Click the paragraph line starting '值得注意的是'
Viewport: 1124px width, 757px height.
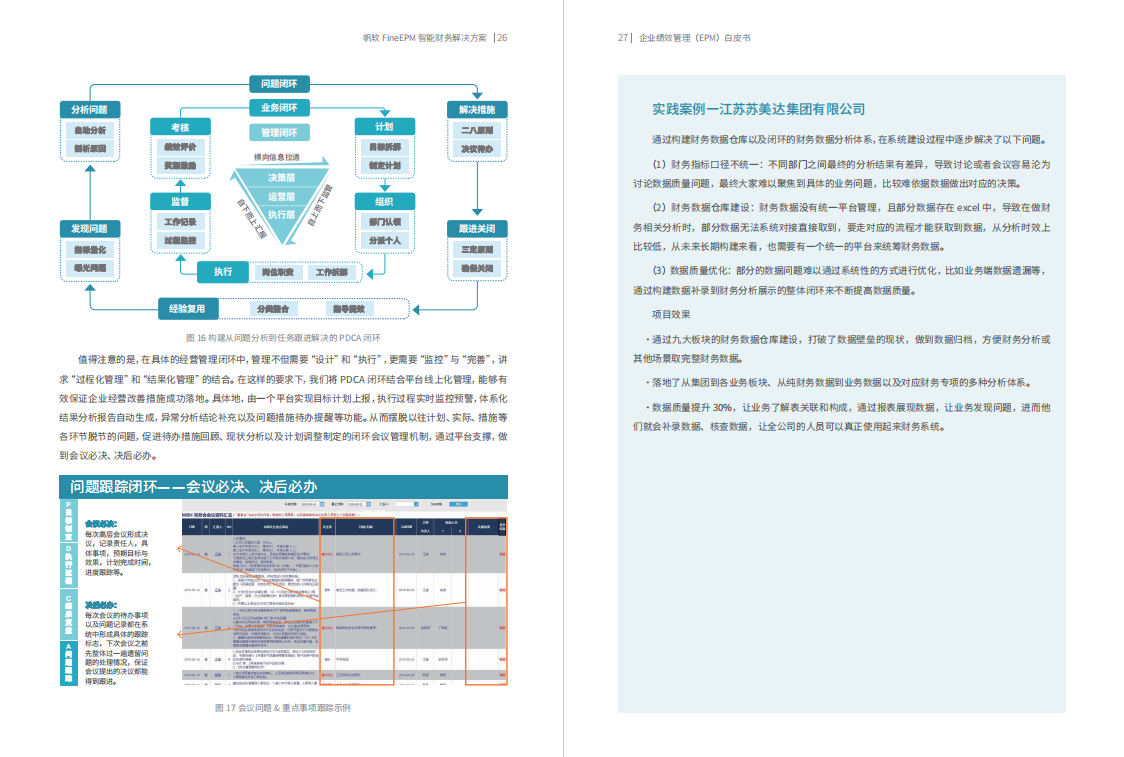292,359
